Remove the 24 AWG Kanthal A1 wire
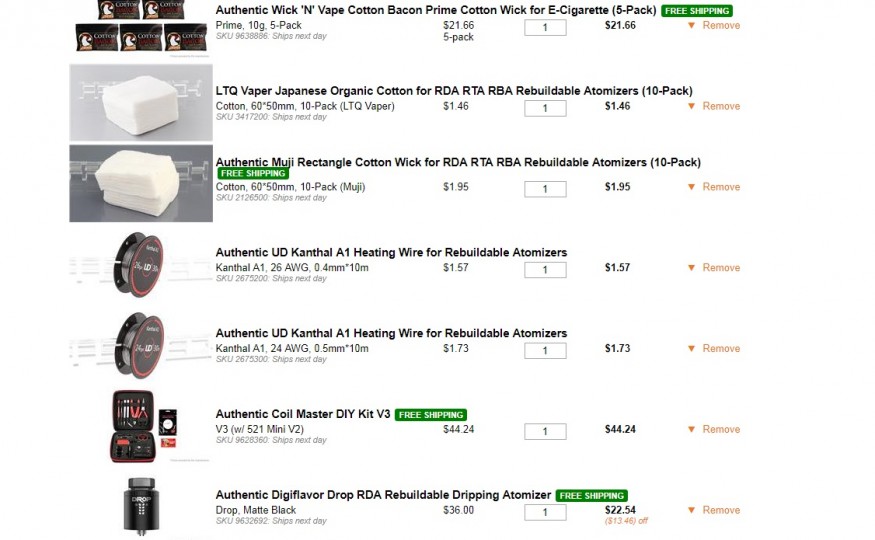 click(721, 349)
